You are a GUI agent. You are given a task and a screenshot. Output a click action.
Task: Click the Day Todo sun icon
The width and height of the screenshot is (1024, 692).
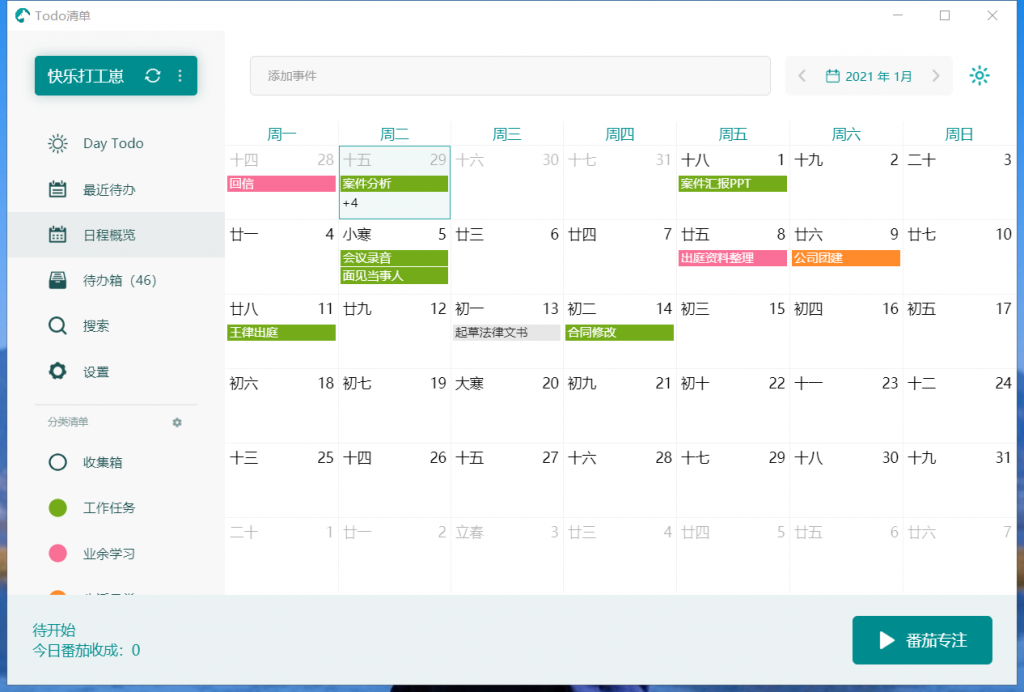57,144
